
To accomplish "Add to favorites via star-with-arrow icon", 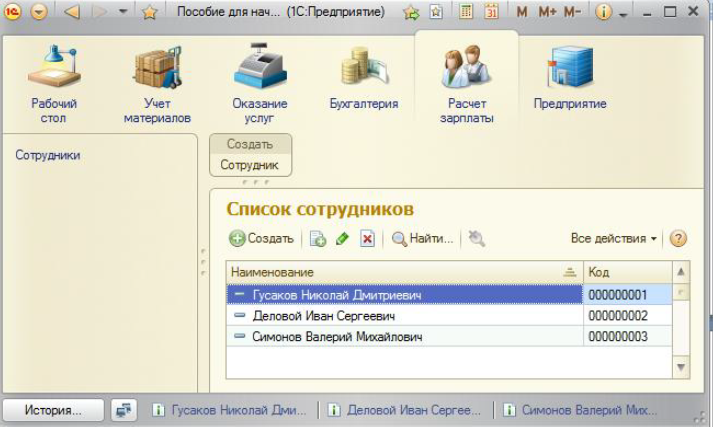I will pos(411,12).
